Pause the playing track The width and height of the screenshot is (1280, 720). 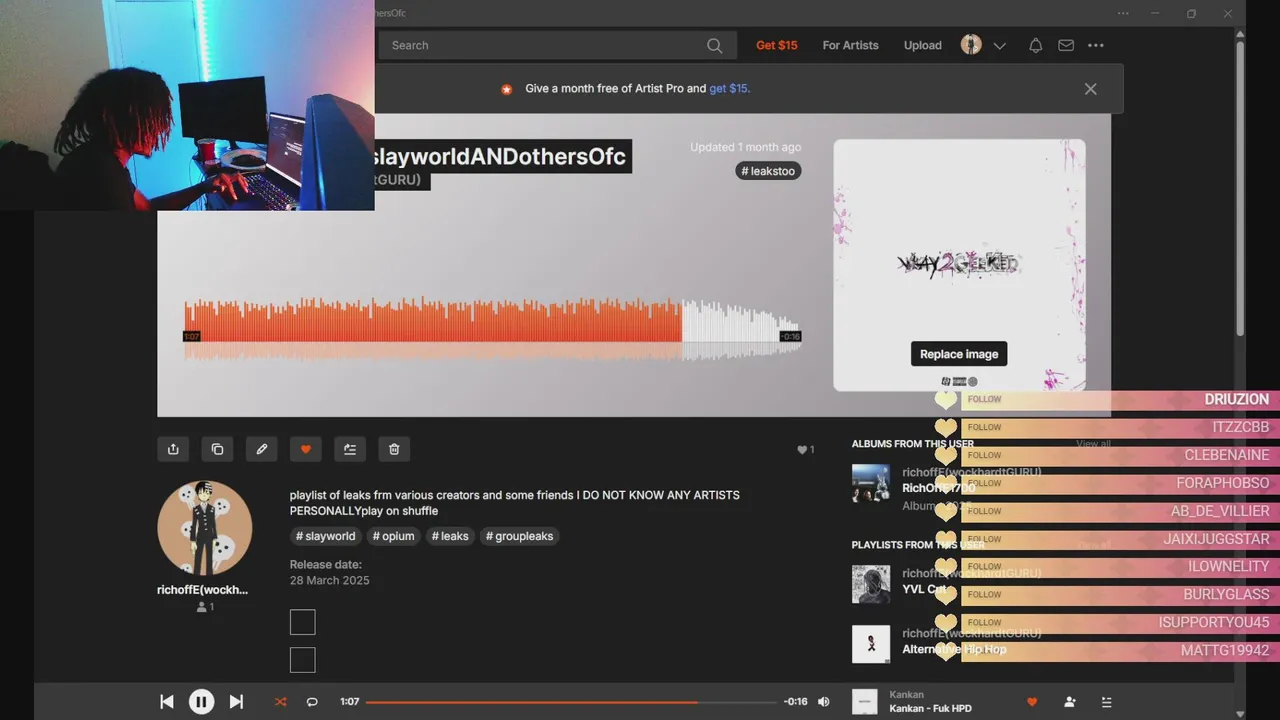pos(201,702)
